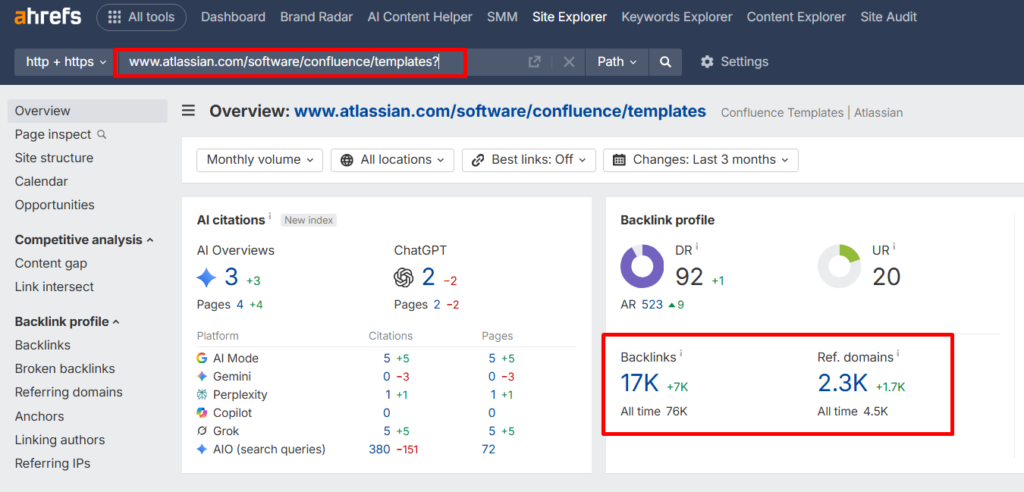The height and width of the screenshot is (492, 1024).
Task: Click the Backlinks metric info icon
Action: pyautogui.click(x=680, y=353)
